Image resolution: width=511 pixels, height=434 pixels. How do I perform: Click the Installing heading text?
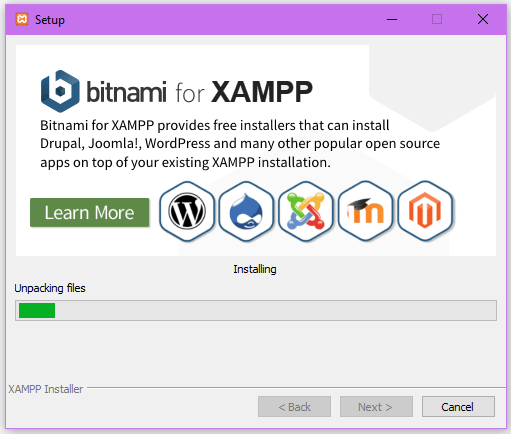tap(255, 269)
